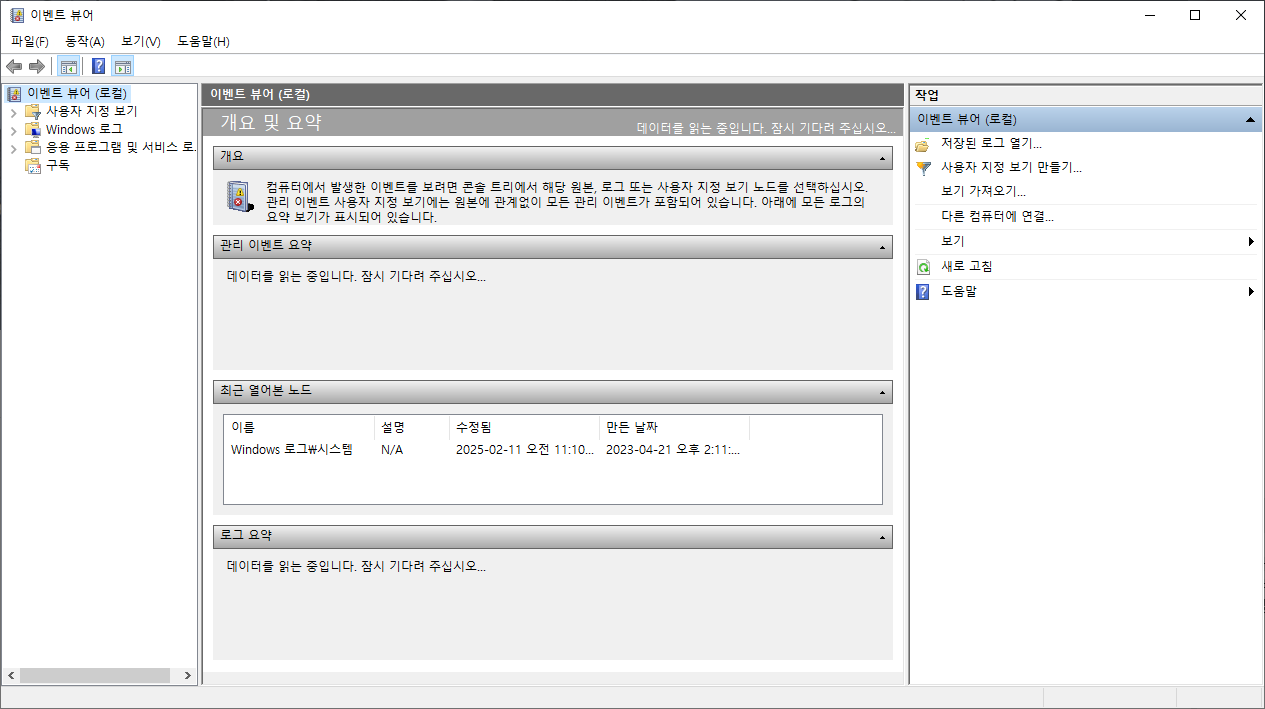This screenshot has height=709, width=1265.
Task: Click the Help question mark toolbar icon
Action: click(x=97, y=65)
